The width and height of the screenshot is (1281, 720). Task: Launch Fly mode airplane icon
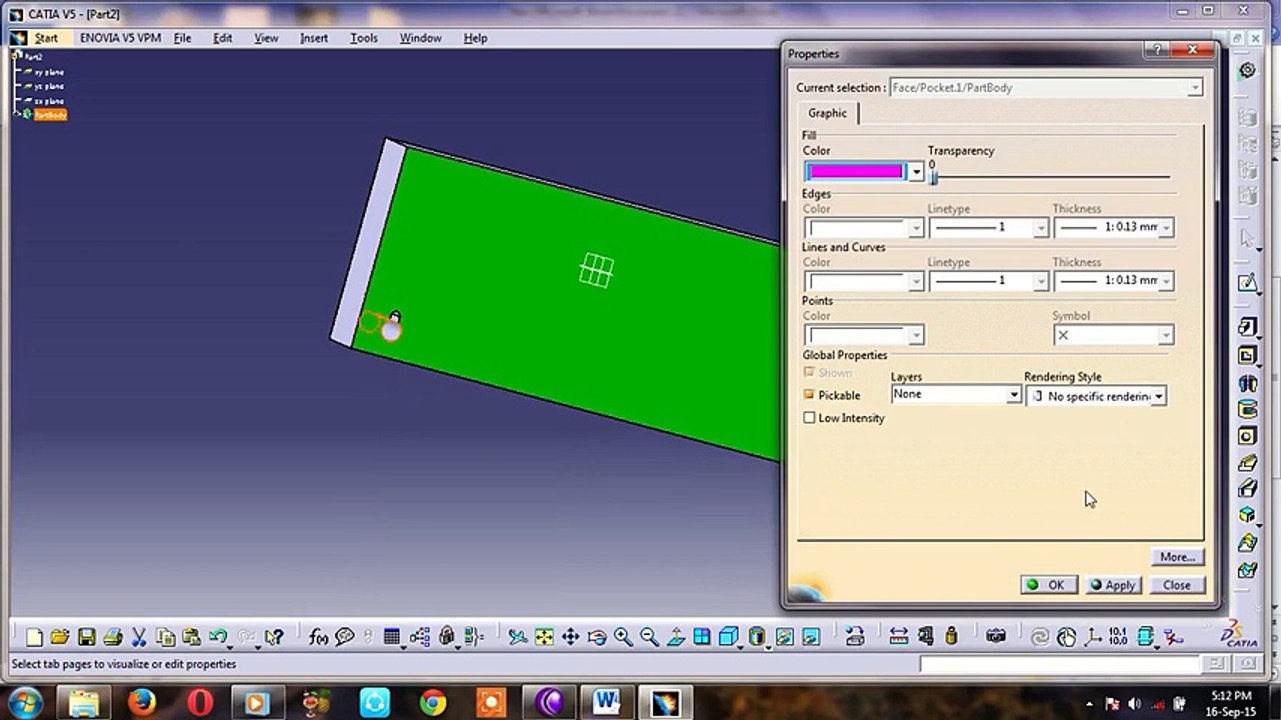[x=517, y=636]
